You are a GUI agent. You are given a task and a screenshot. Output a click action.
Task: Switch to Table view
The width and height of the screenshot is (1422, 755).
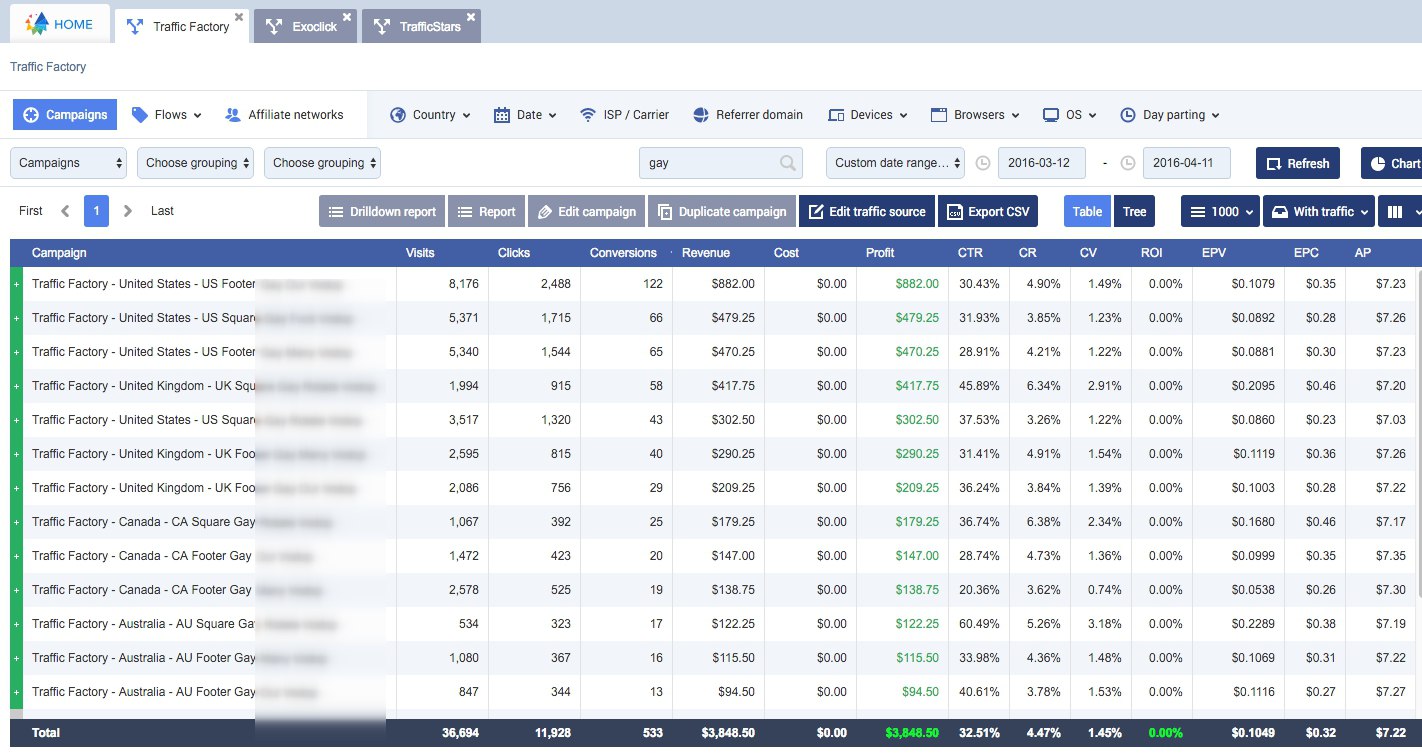1087,211
